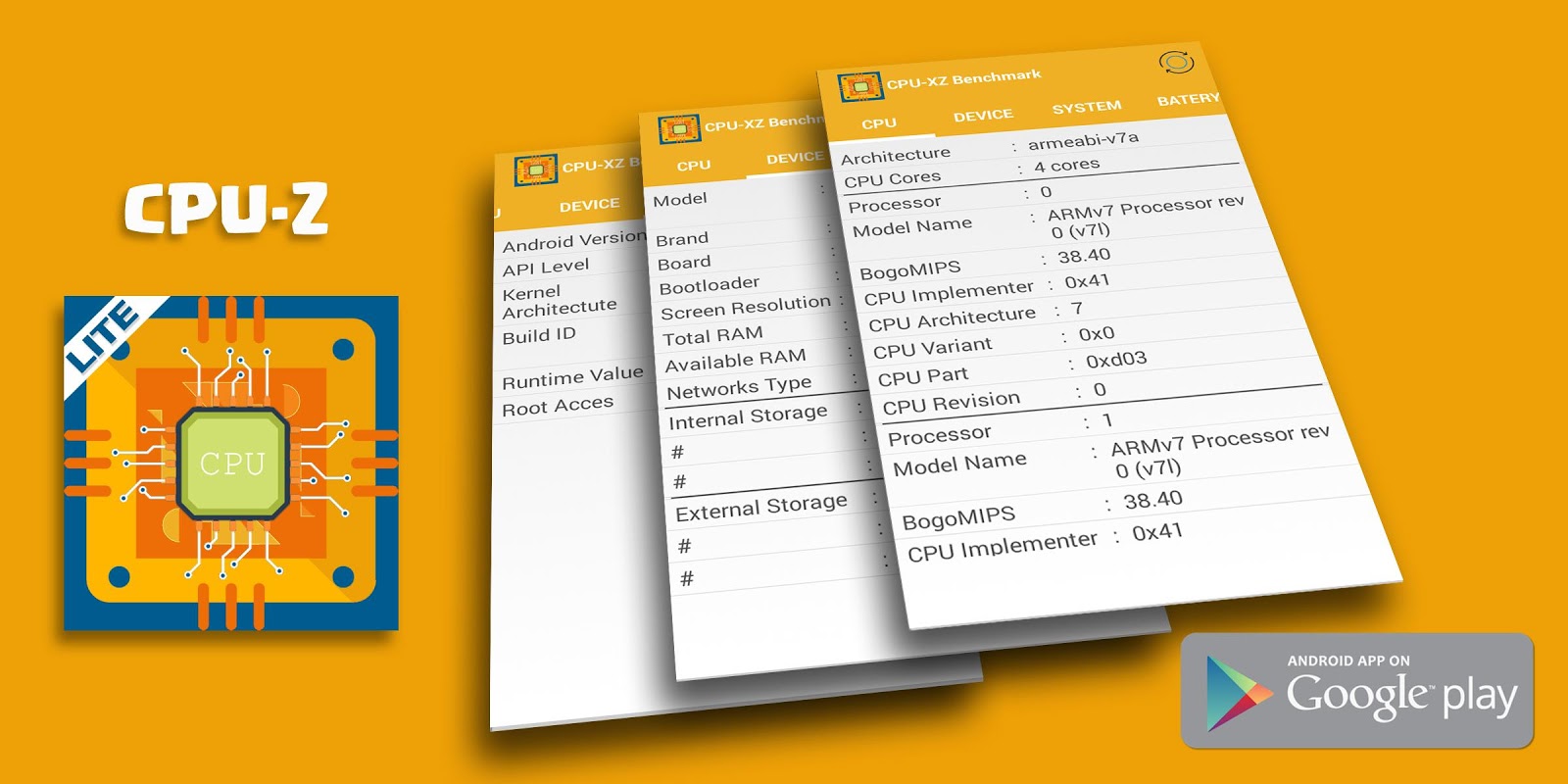Click the Networks Type row

762,387
